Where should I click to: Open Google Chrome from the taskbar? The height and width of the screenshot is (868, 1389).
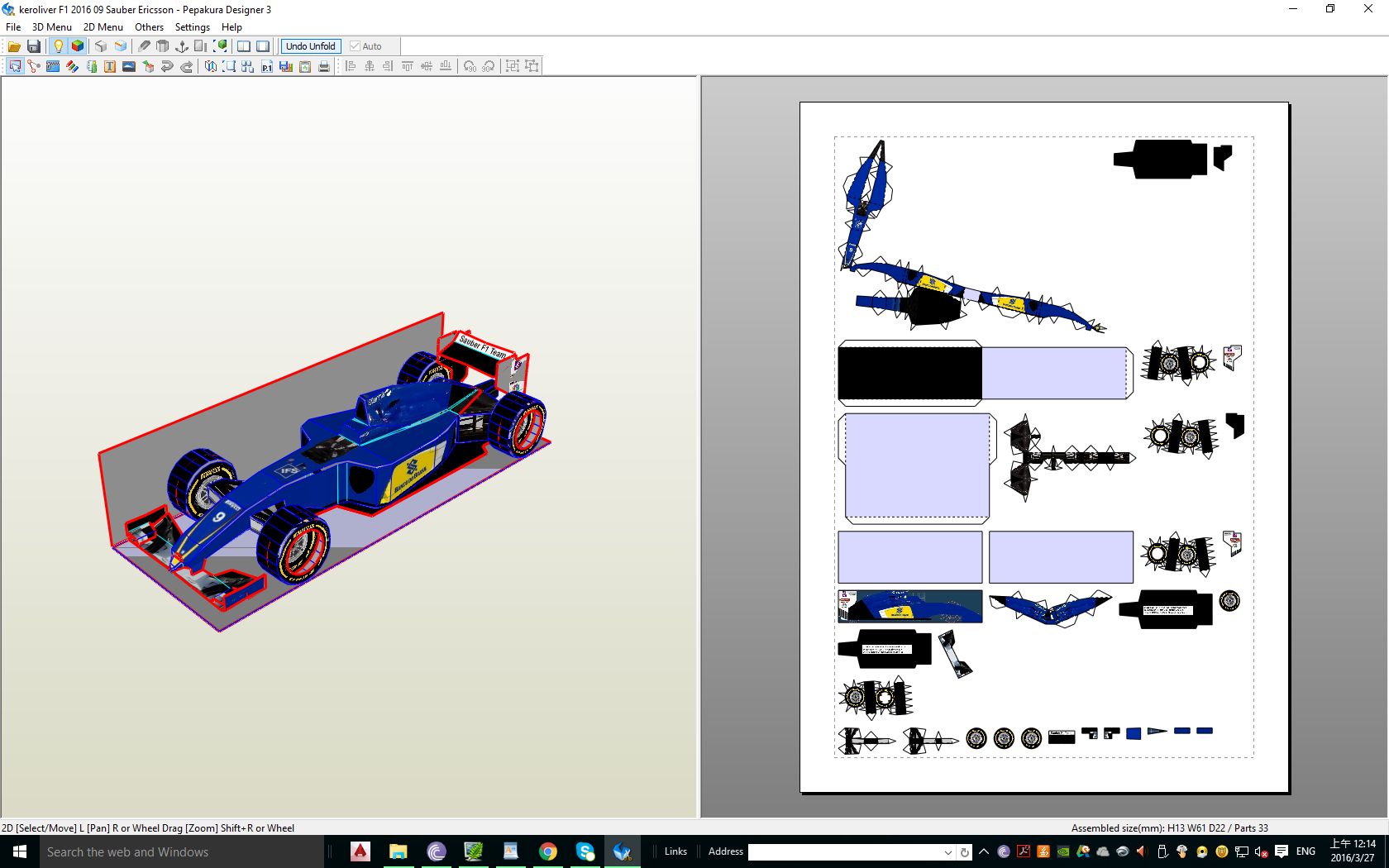tap(547, 851)
